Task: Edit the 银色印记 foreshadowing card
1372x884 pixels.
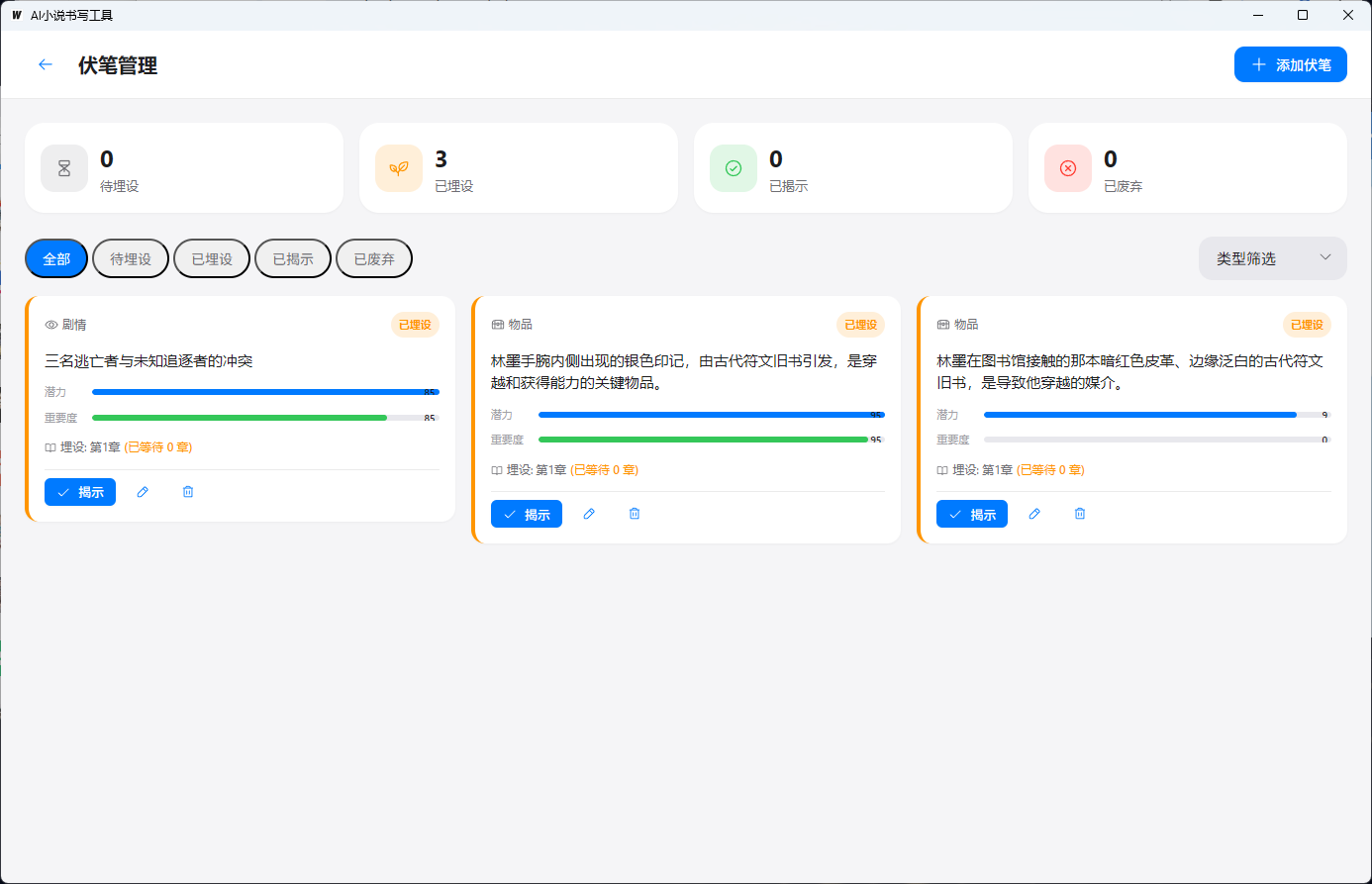Action: pyautogui.click(x=589, y=514)
